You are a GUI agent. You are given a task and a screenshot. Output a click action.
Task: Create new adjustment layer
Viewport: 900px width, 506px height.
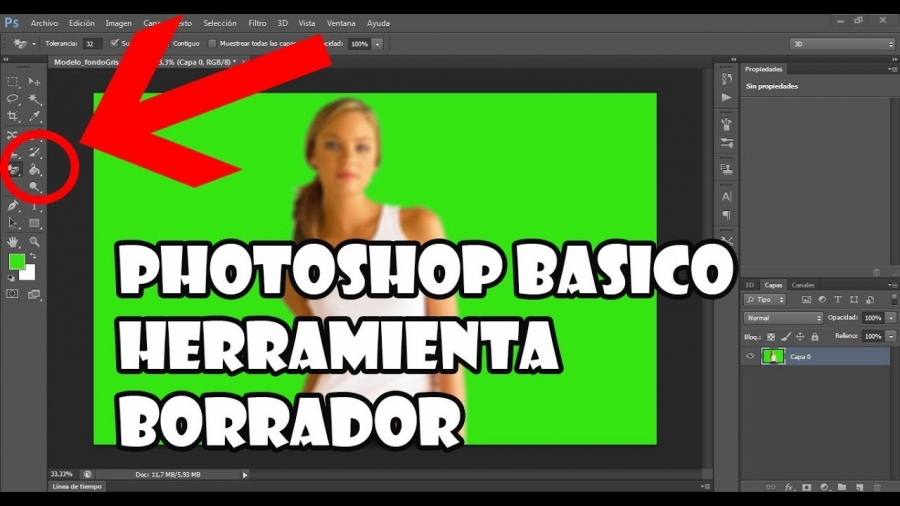point(824,487)
